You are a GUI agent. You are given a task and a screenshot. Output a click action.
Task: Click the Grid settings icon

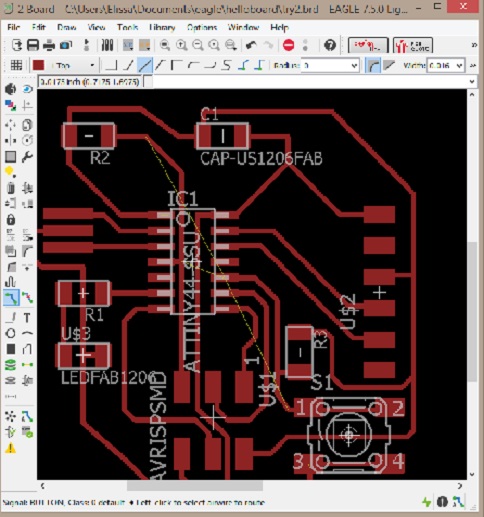point(16,65)
